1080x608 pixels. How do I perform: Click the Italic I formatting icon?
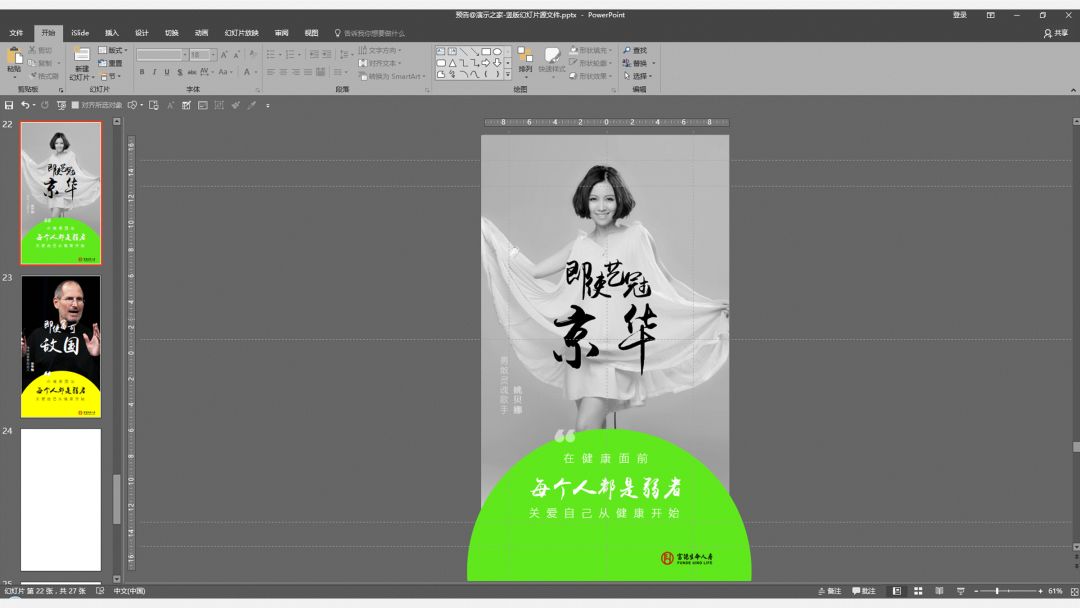(x=154, y=72)
